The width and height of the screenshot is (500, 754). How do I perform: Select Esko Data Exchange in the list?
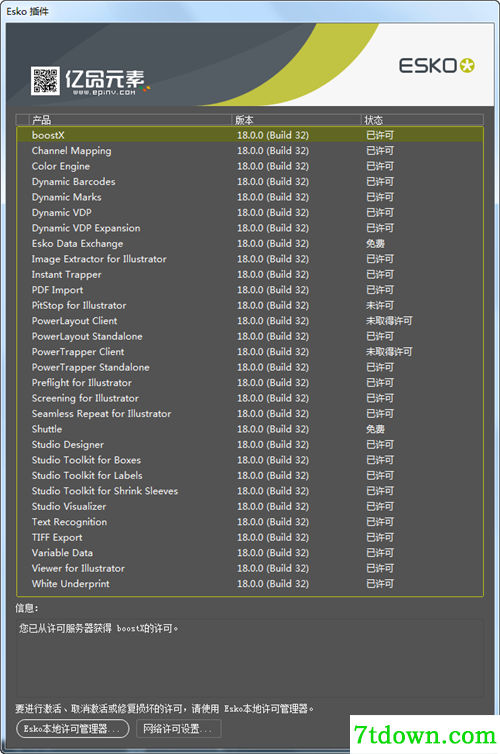(250, 243)
